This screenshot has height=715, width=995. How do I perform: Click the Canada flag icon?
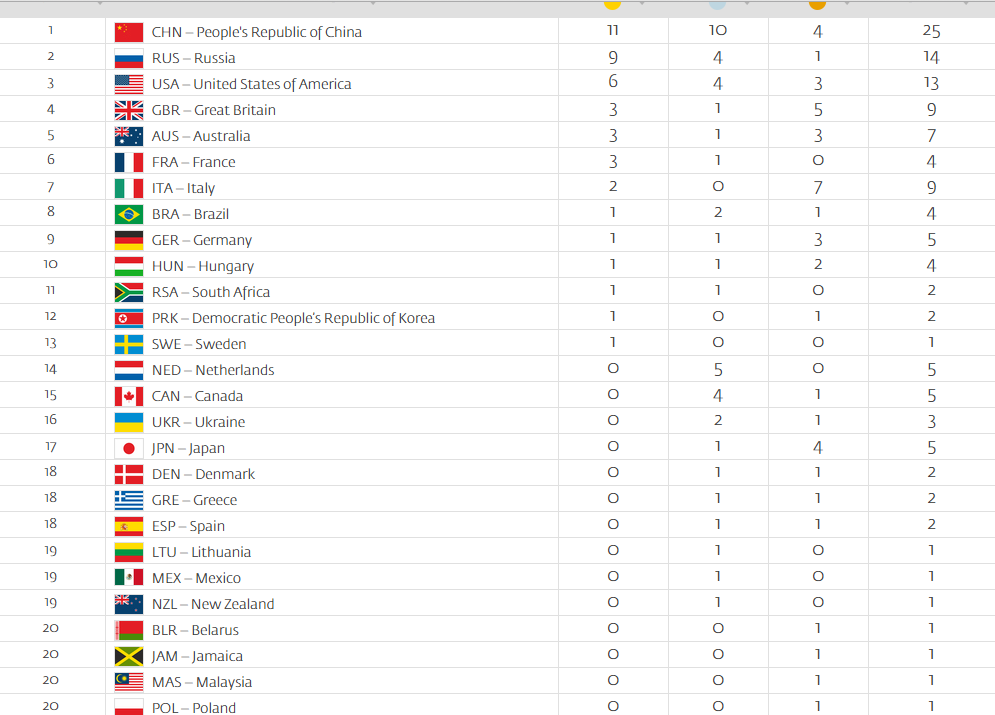click(x=129, y=396)
